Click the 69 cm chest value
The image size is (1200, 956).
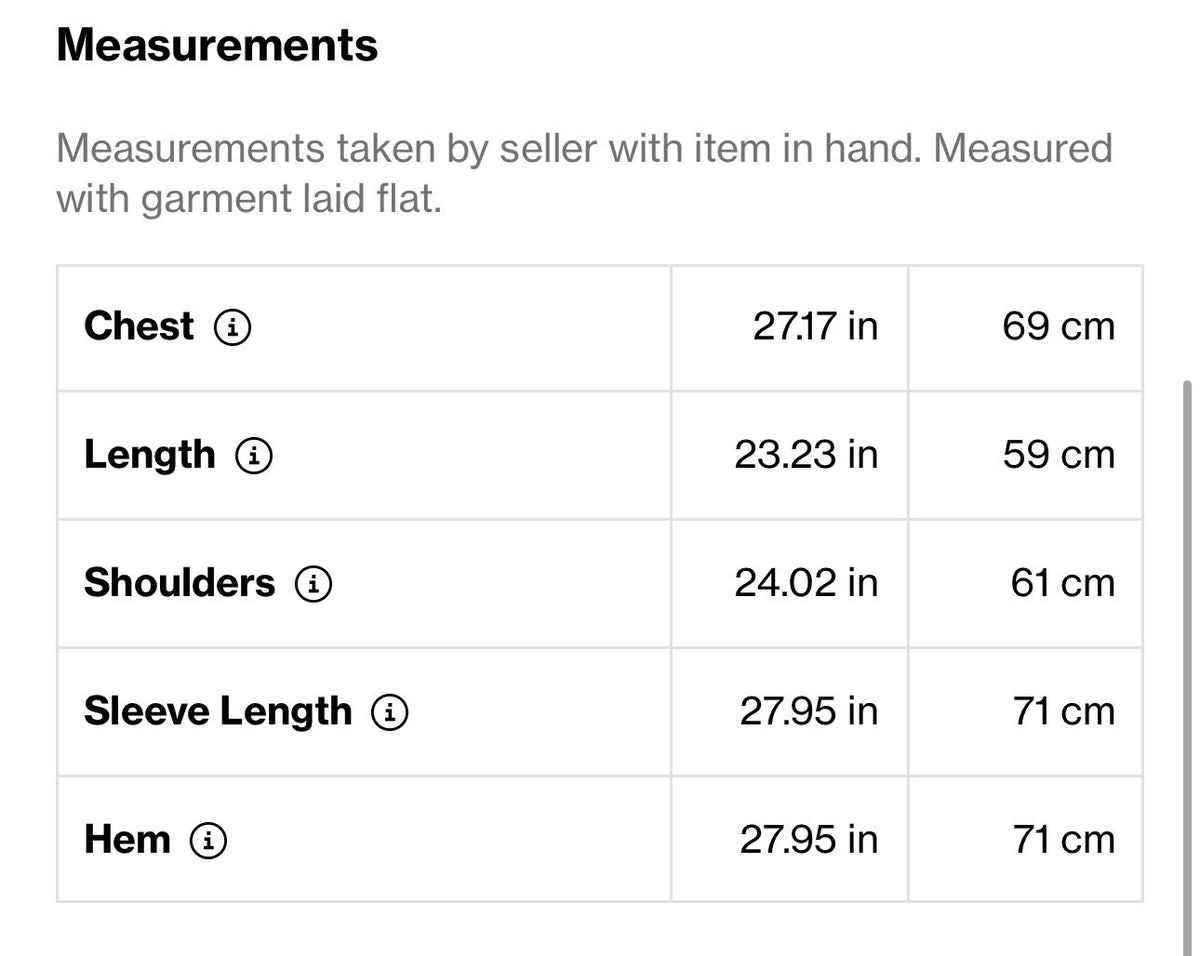pyautogui.click(x=1058, y=327)
